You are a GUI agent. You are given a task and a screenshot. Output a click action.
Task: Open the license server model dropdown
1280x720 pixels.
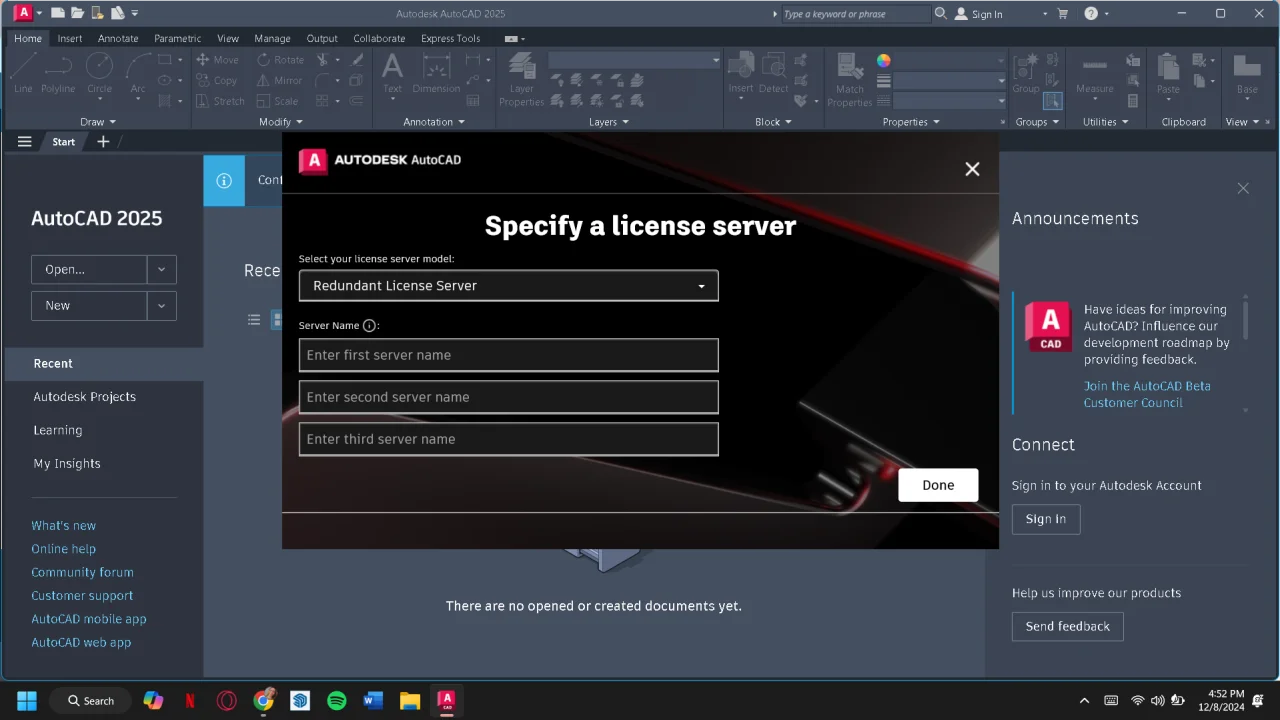pos(508,286)
